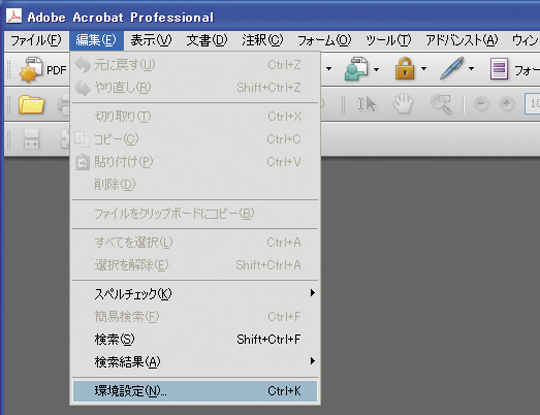Expand the review person icon dropdown arrow
Screen dimensions: 540x415
pyautogui.click(x=376, y=69)
